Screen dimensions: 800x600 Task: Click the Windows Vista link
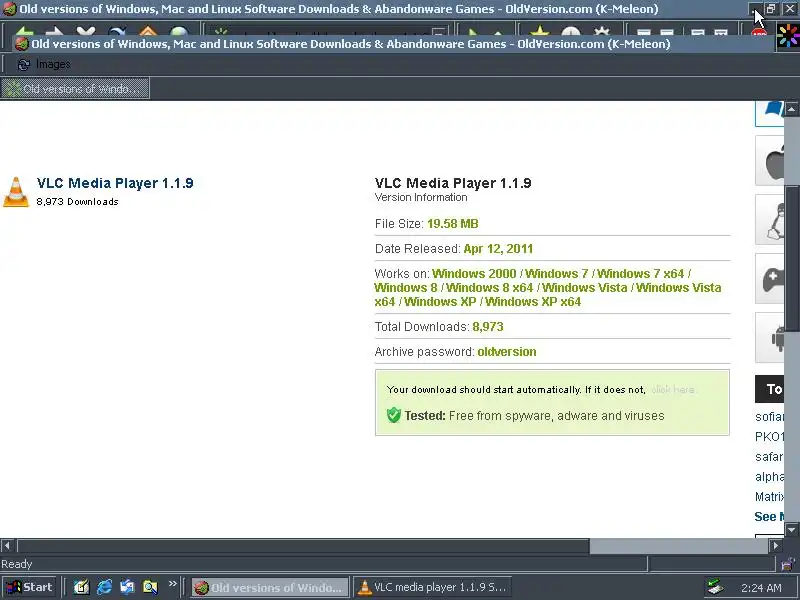585,288
